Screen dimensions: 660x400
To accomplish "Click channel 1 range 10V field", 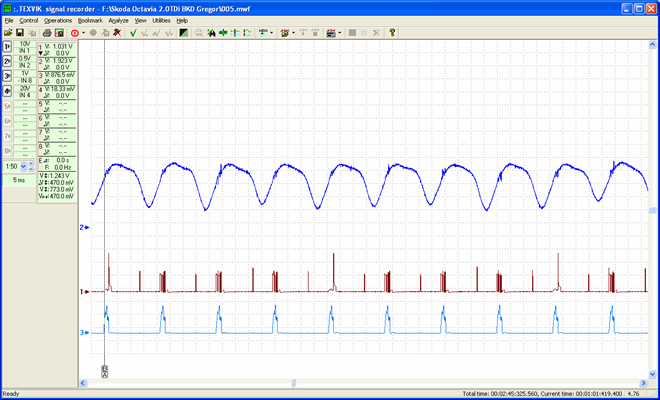I will pos(25,44).
